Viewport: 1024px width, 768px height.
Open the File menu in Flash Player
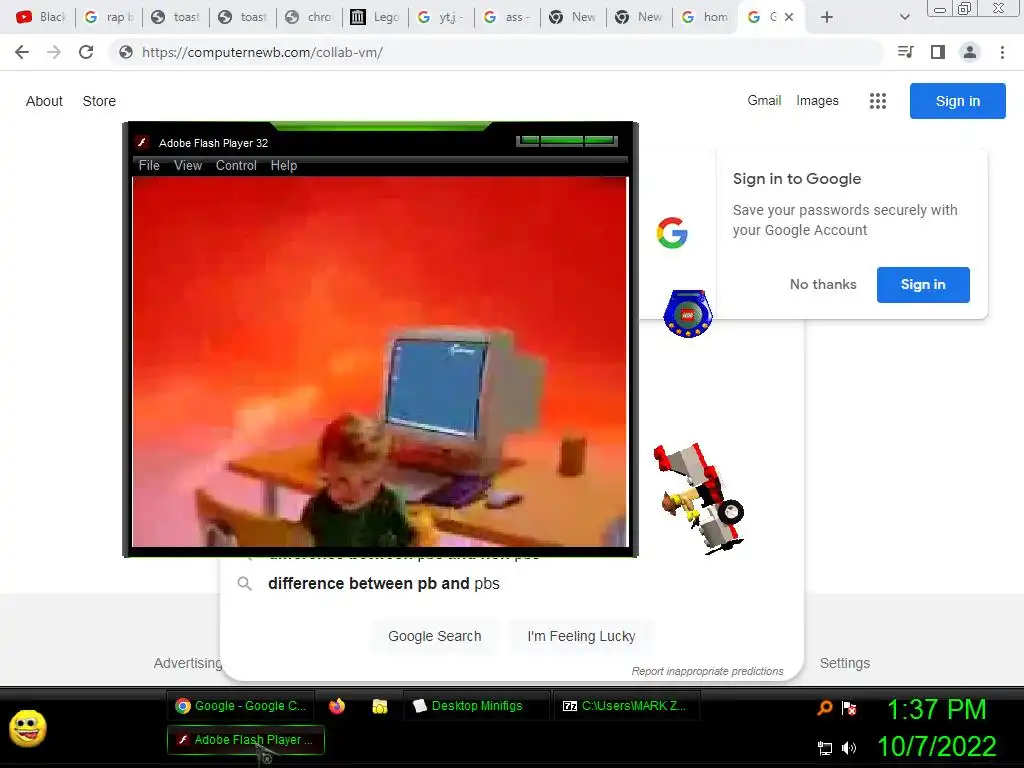click(149, 165)
